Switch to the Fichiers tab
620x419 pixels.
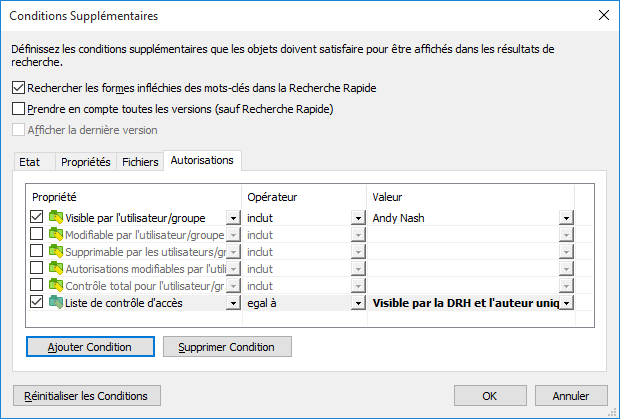coord(140,162)
